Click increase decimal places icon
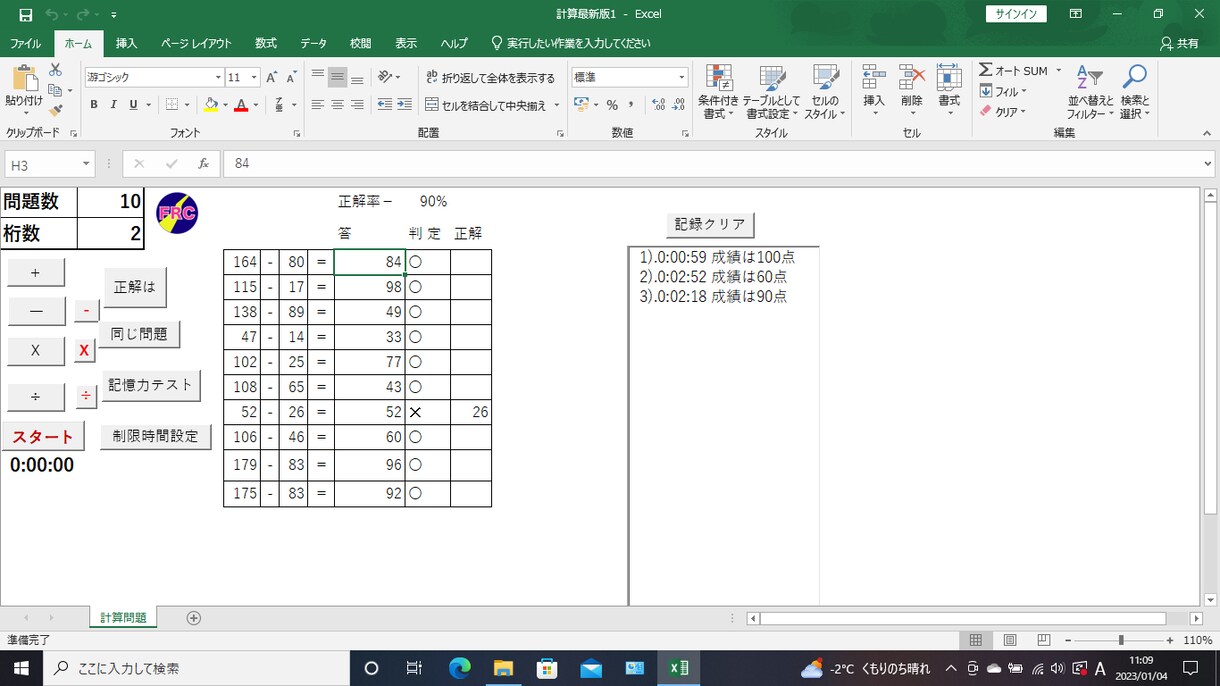 point(658,105)
